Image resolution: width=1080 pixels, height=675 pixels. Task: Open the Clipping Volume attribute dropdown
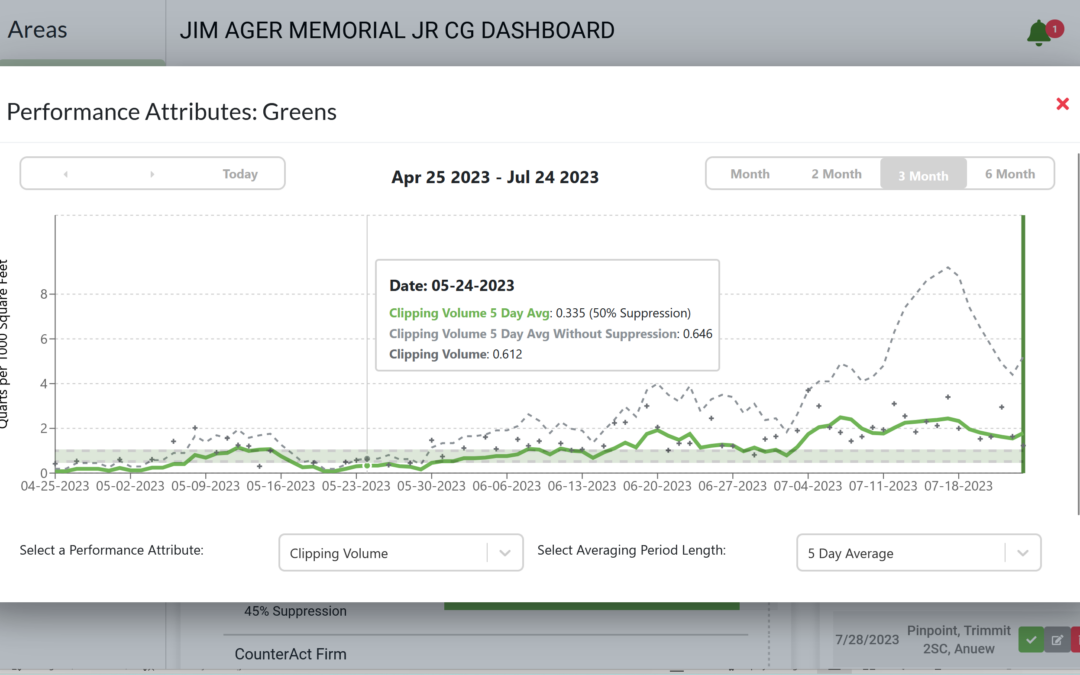tap(401, 552)
